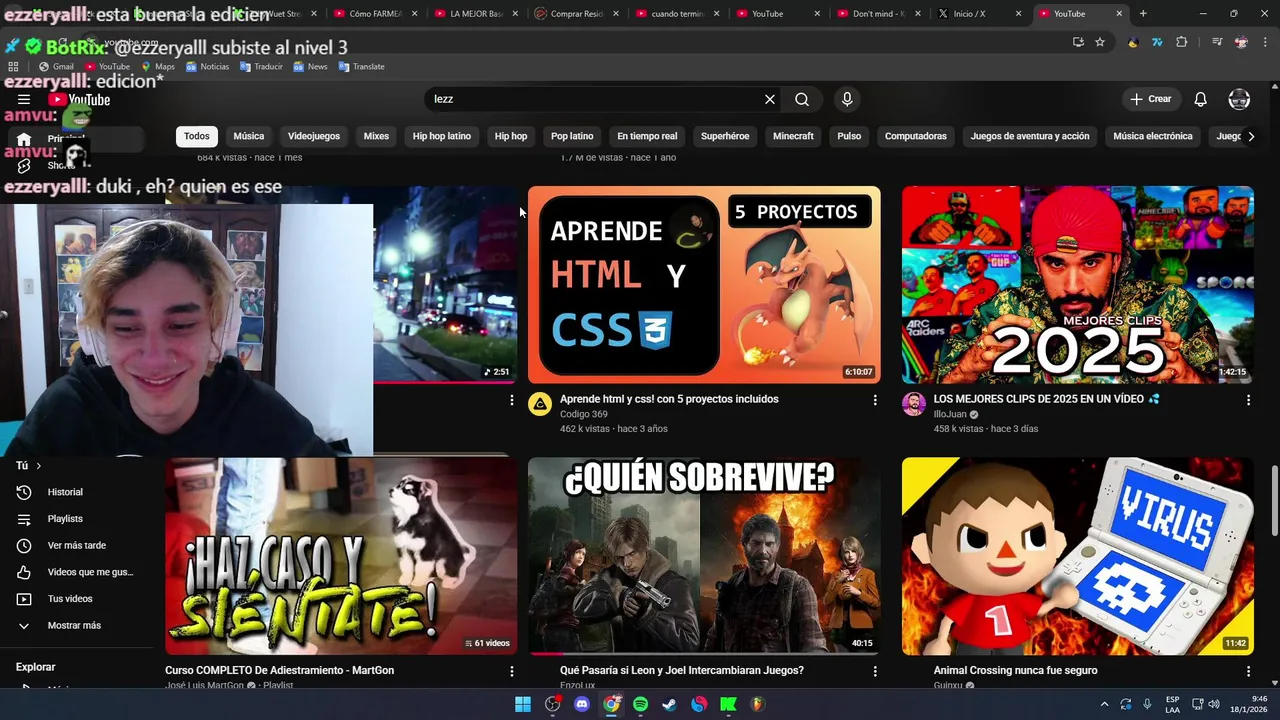Open the Animal Crossing VIRUS thumbnail
This screenshot has height=720, width=1280.
(x=1077, y=556)
